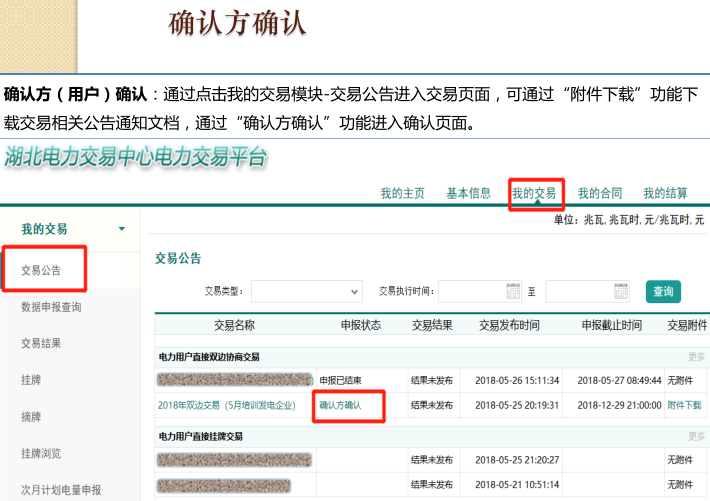Switch to the 我的交易 tab
This screenshot has width=710, height=501.
[x=533, y=193]
